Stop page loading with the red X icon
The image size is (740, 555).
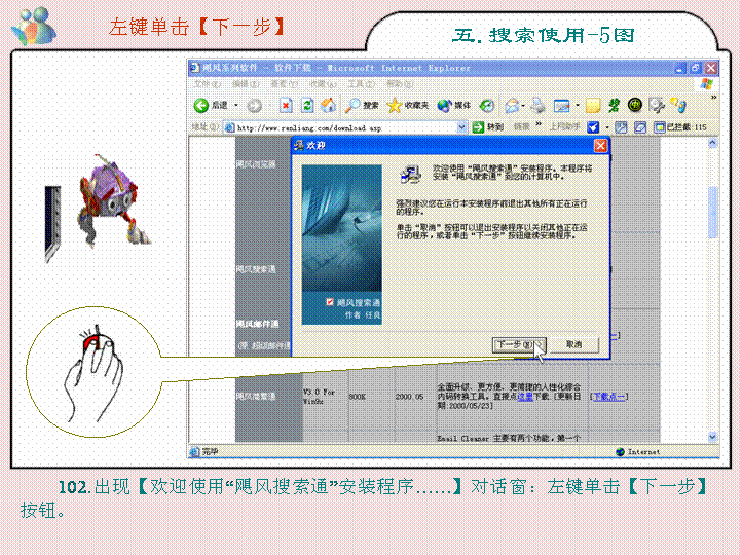pyautogui.click(x=286, y=105)
